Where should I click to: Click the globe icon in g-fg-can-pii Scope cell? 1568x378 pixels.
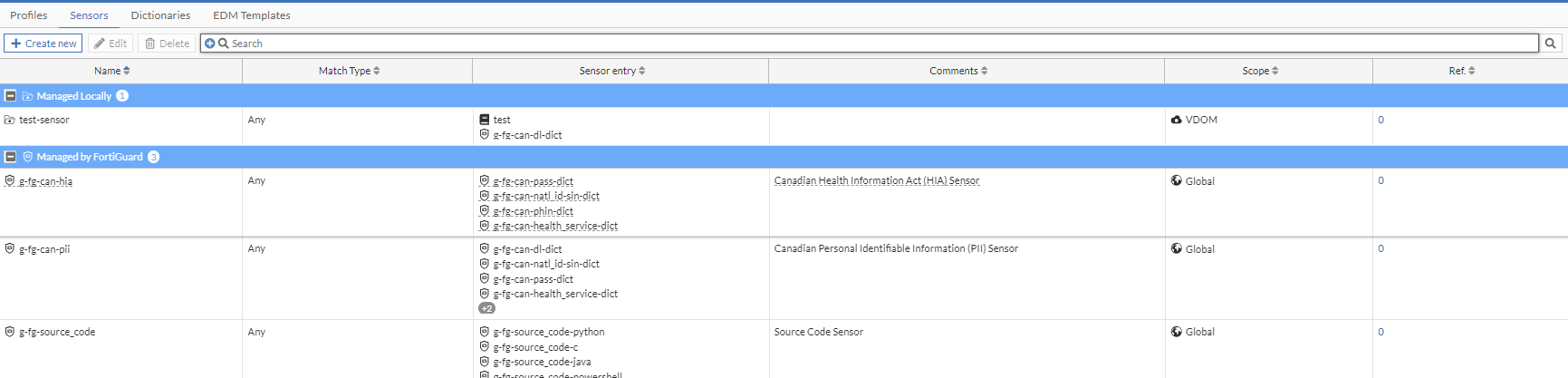pyautogui.click(x=1177, y=248)
